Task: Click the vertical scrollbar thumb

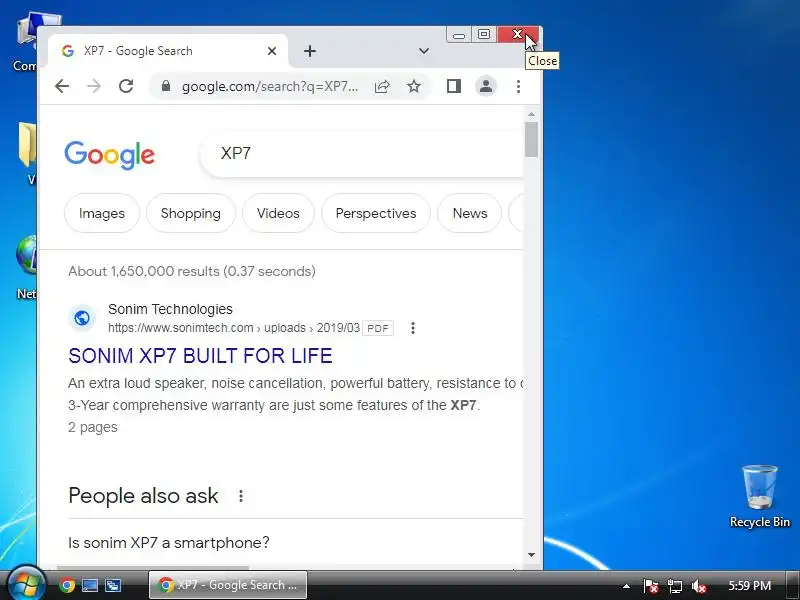Action: tap(531, 139)
